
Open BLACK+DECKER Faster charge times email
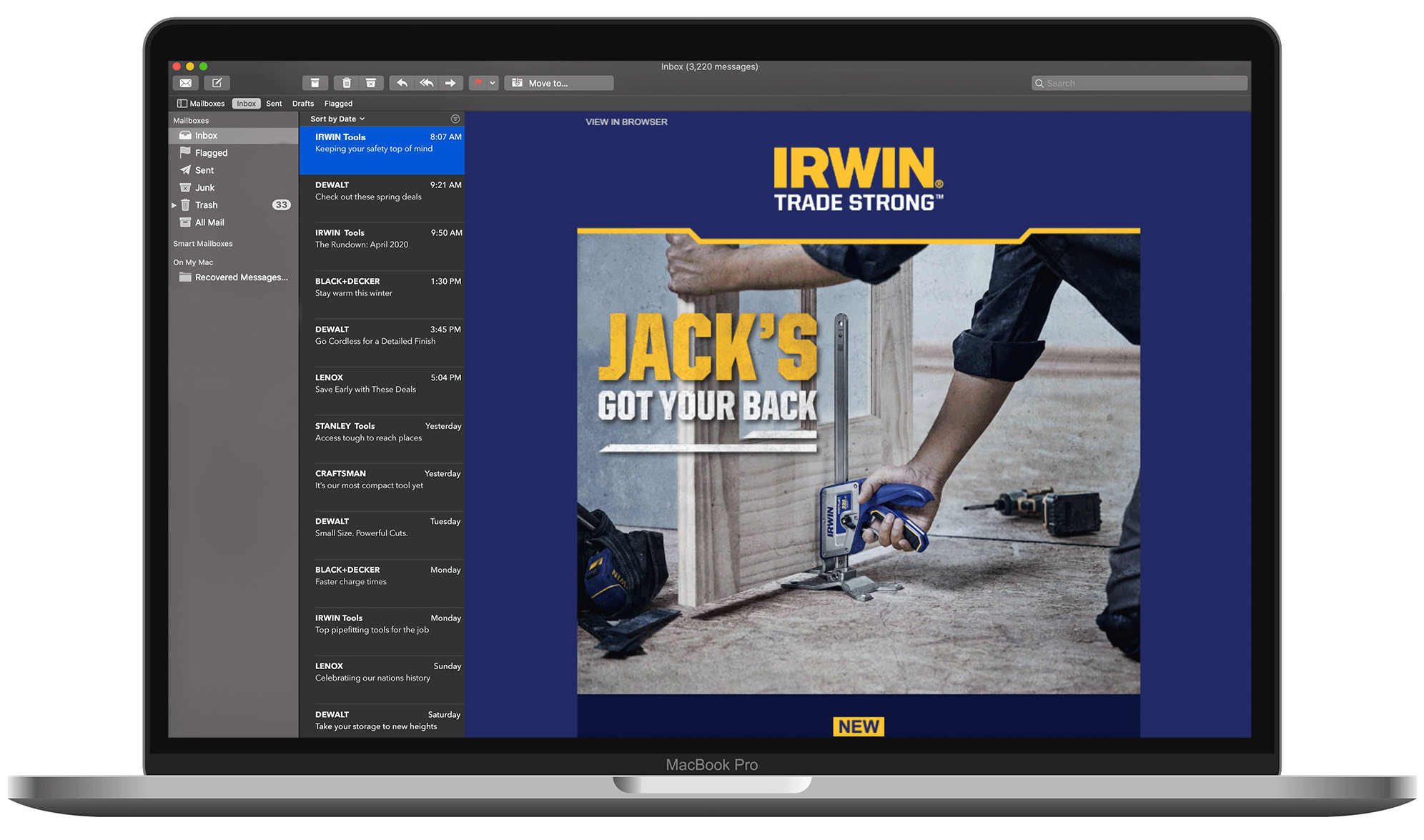[x=382, y=583]
